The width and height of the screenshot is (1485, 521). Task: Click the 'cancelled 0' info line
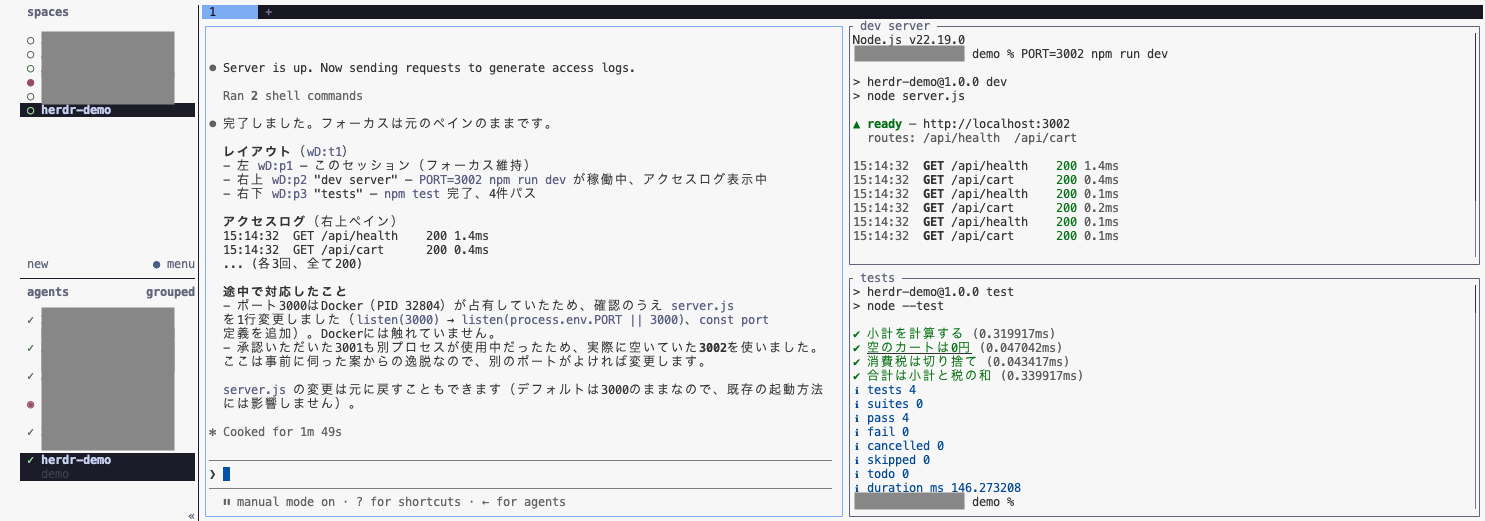[898, 446]
